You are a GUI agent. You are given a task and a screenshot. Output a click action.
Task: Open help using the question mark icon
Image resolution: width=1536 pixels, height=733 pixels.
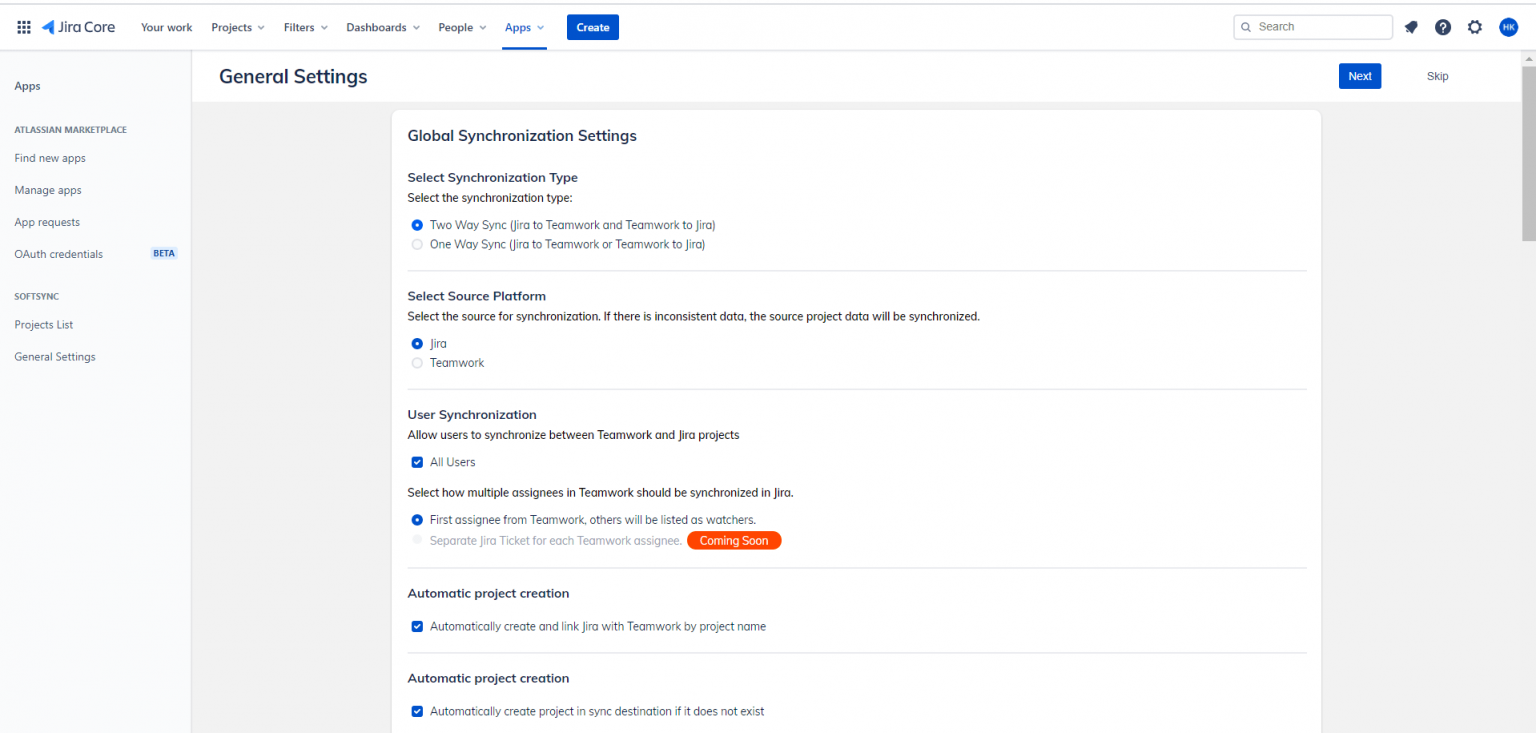pyautogui.click(x=1442, y=27)
